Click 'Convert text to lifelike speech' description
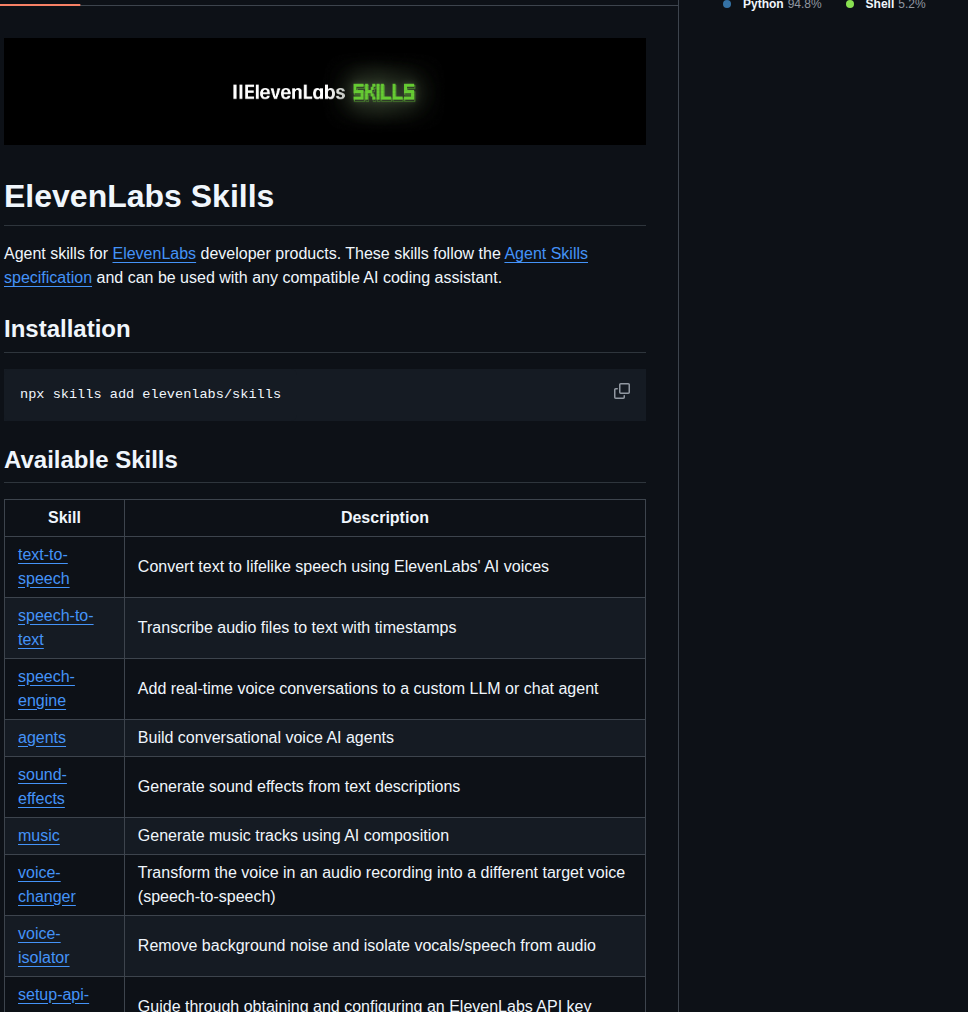This screenshot has height=1012, width=968. 343,567
